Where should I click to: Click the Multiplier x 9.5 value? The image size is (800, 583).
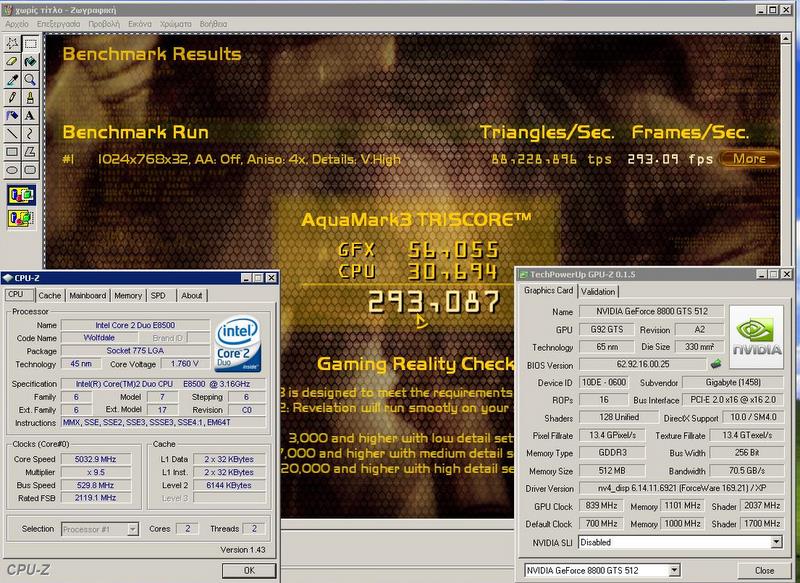[x=95, y=472]
